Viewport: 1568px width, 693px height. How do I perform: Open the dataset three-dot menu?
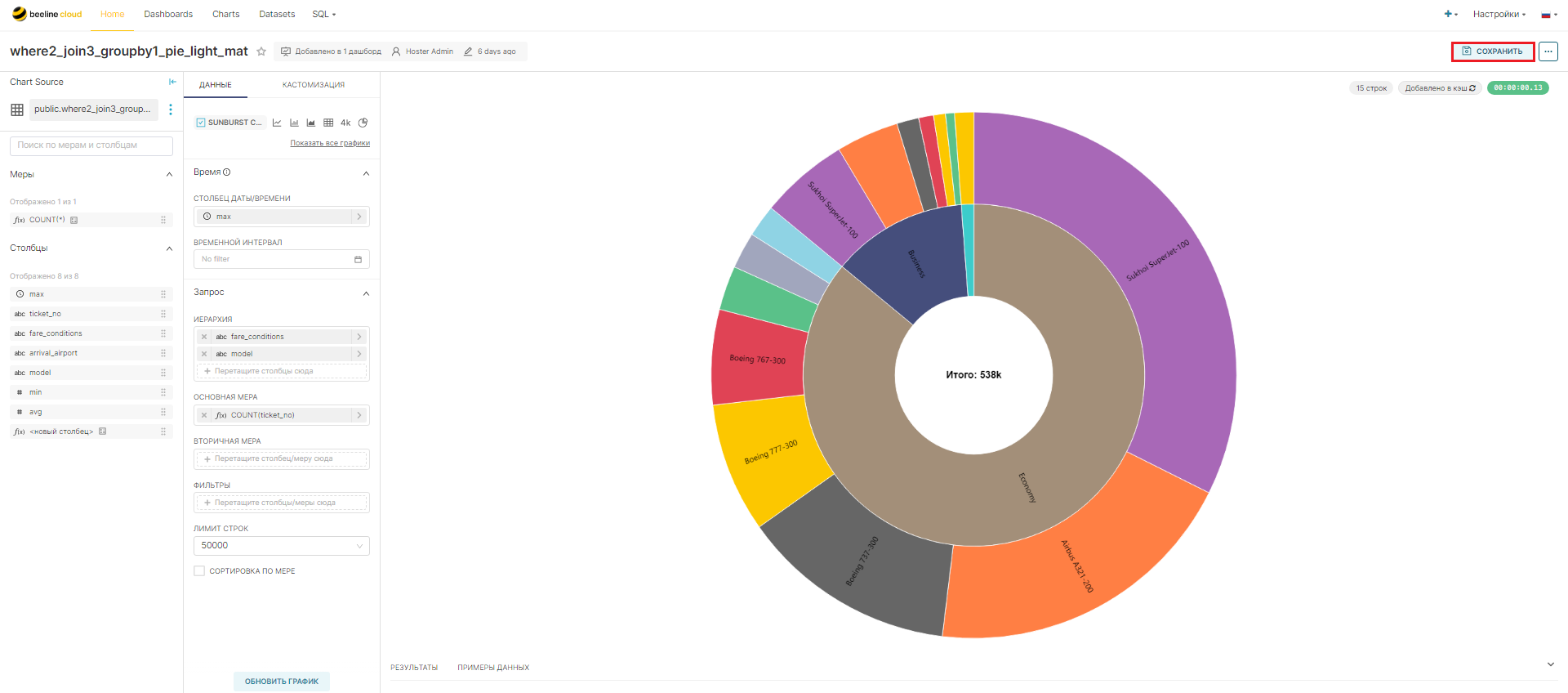(171, 110)
